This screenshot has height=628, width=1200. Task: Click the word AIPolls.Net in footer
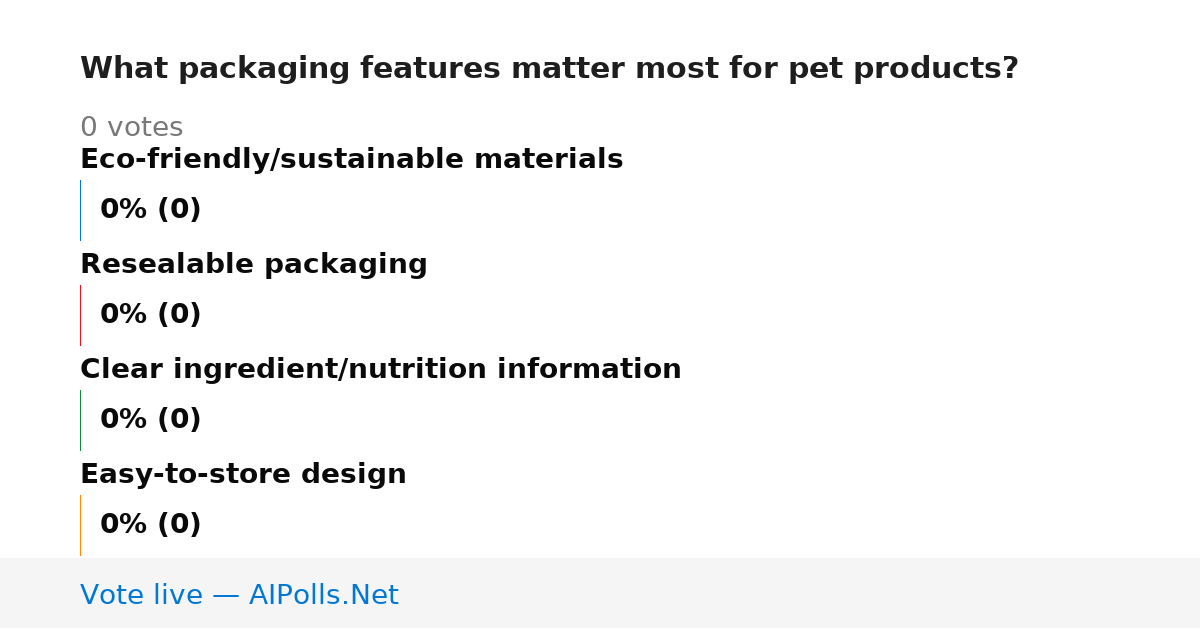[x=323, y=595]
